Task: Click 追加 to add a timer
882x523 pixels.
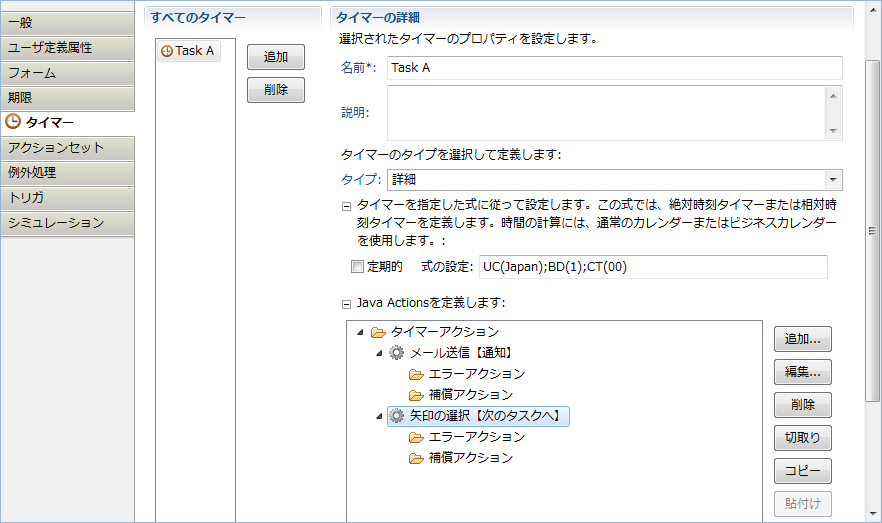Action: [x=276, y=57]
